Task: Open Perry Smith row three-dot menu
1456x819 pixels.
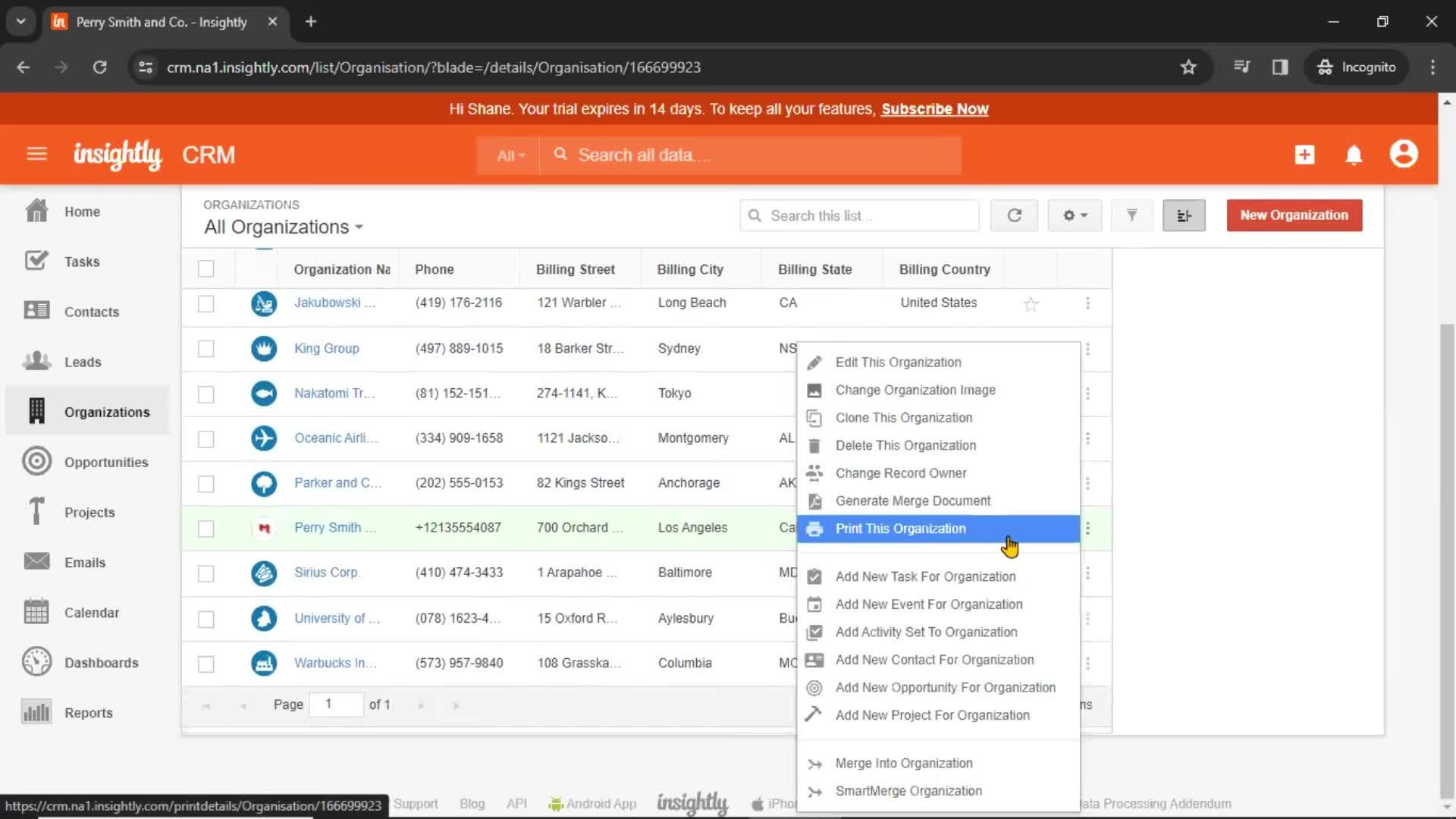Action: coord(1087,529)
